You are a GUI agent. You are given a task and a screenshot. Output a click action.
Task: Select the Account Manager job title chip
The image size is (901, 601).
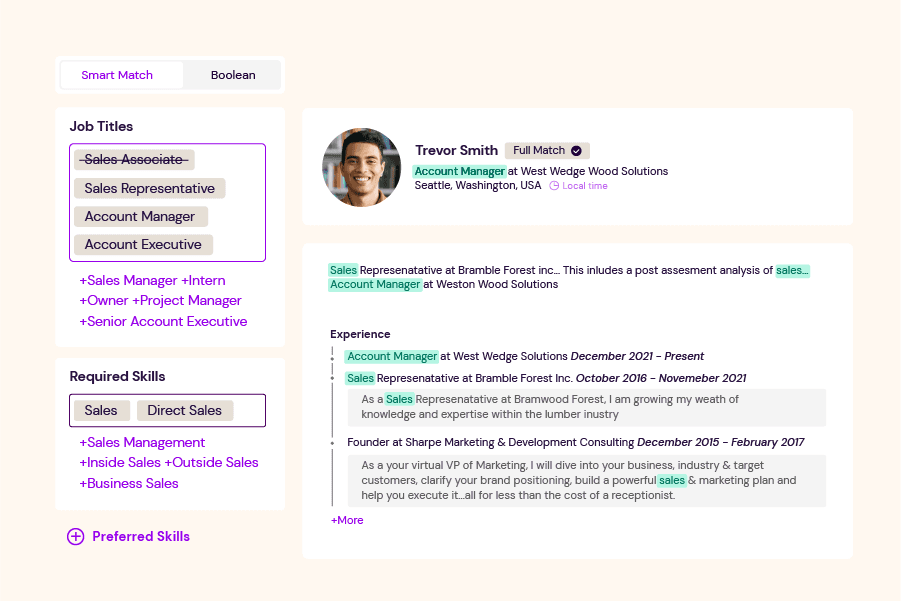(140, 216)
